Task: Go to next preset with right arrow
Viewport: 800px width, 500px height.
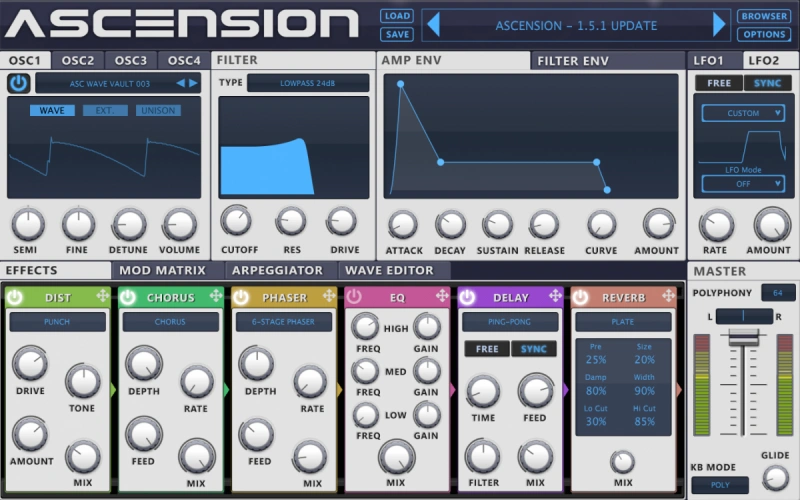Action: click(x=719, y=24)
